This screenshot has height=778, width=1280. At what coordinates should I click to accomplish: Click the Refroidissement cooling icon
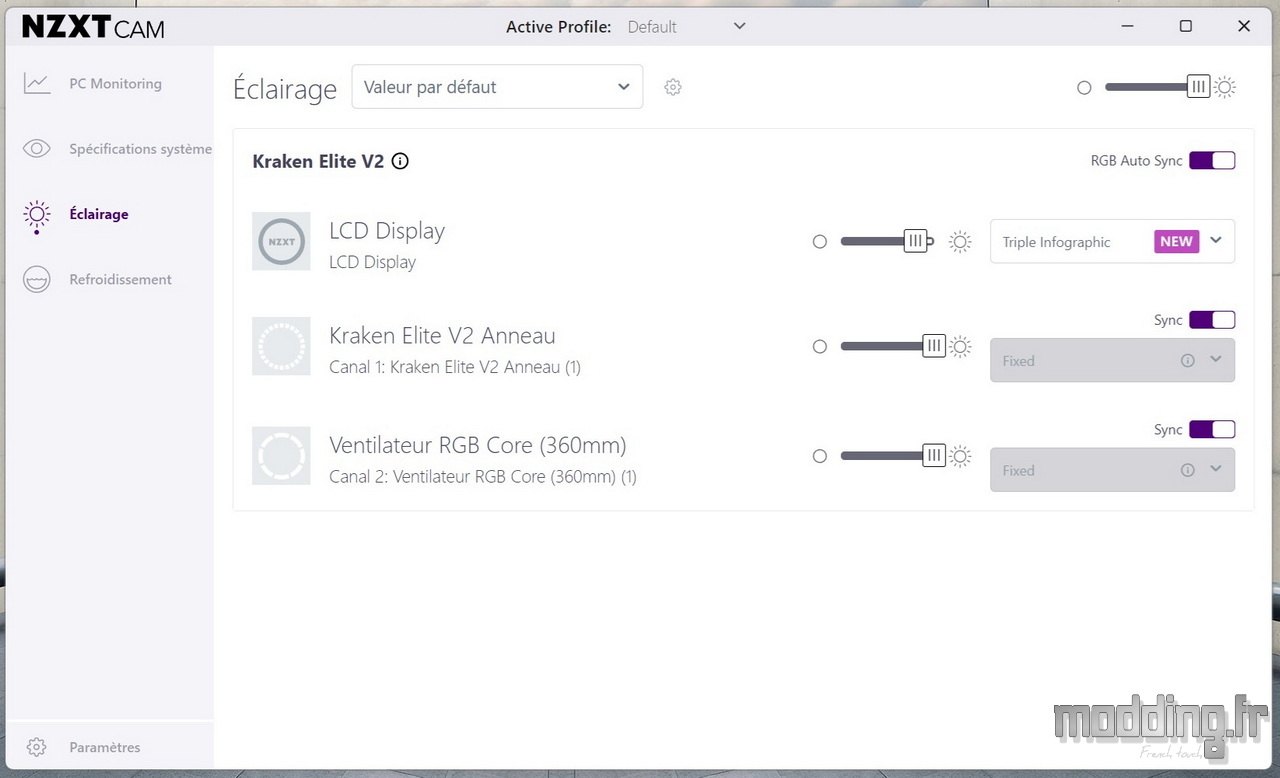coord(37,279)
